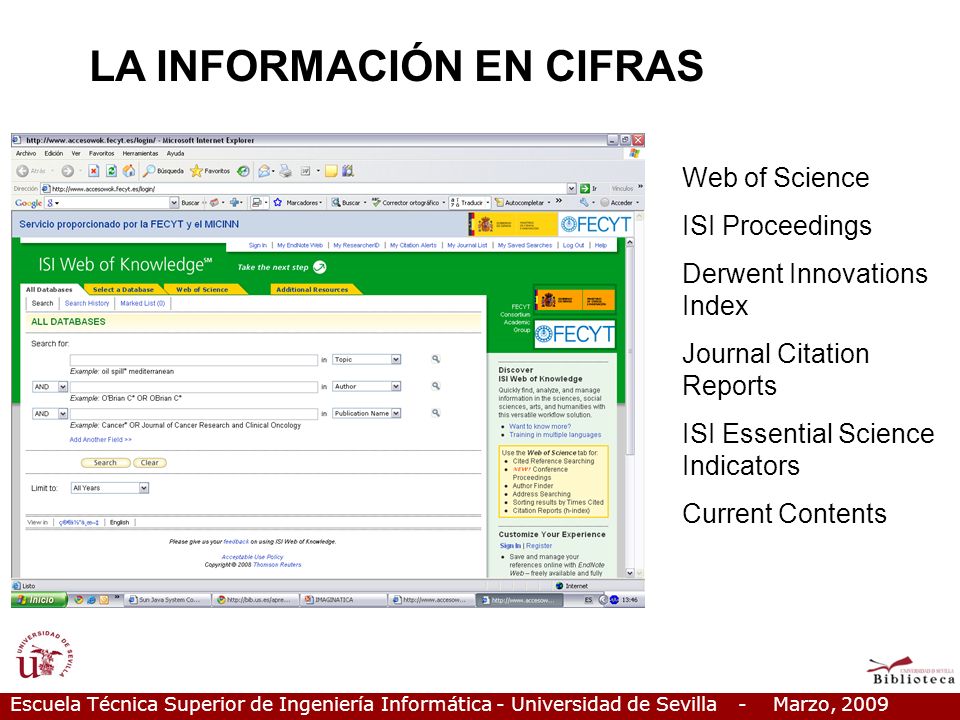Screen dimensions: 960x720
Task: Click the Windows Inicio start button
Action: pos(39,600)
